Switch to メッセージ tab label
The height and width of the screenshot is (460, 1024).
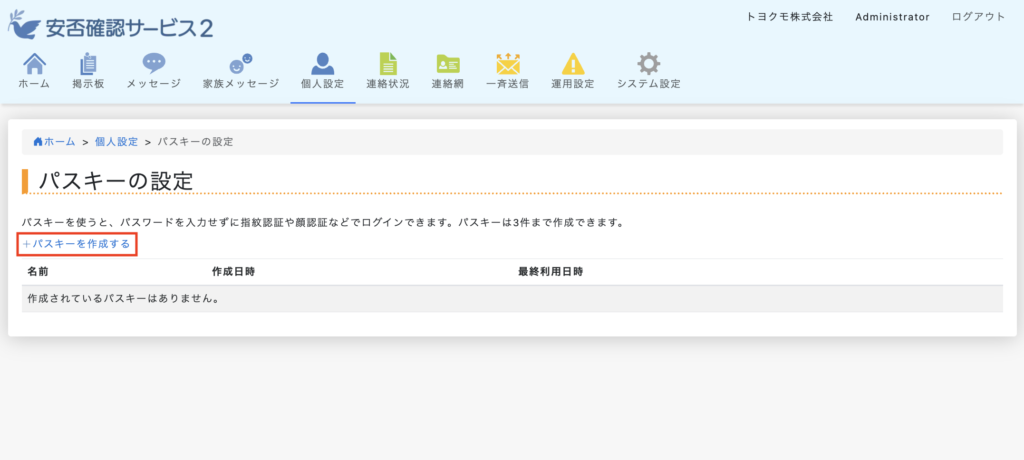point(153,84)
